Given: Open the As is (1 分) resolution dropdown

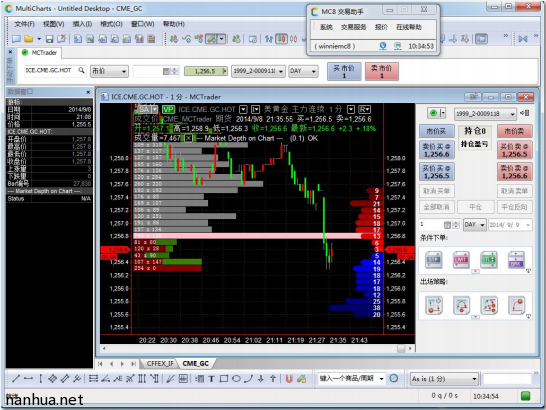Looking at the screenshot, I should (x=444, y=379).
